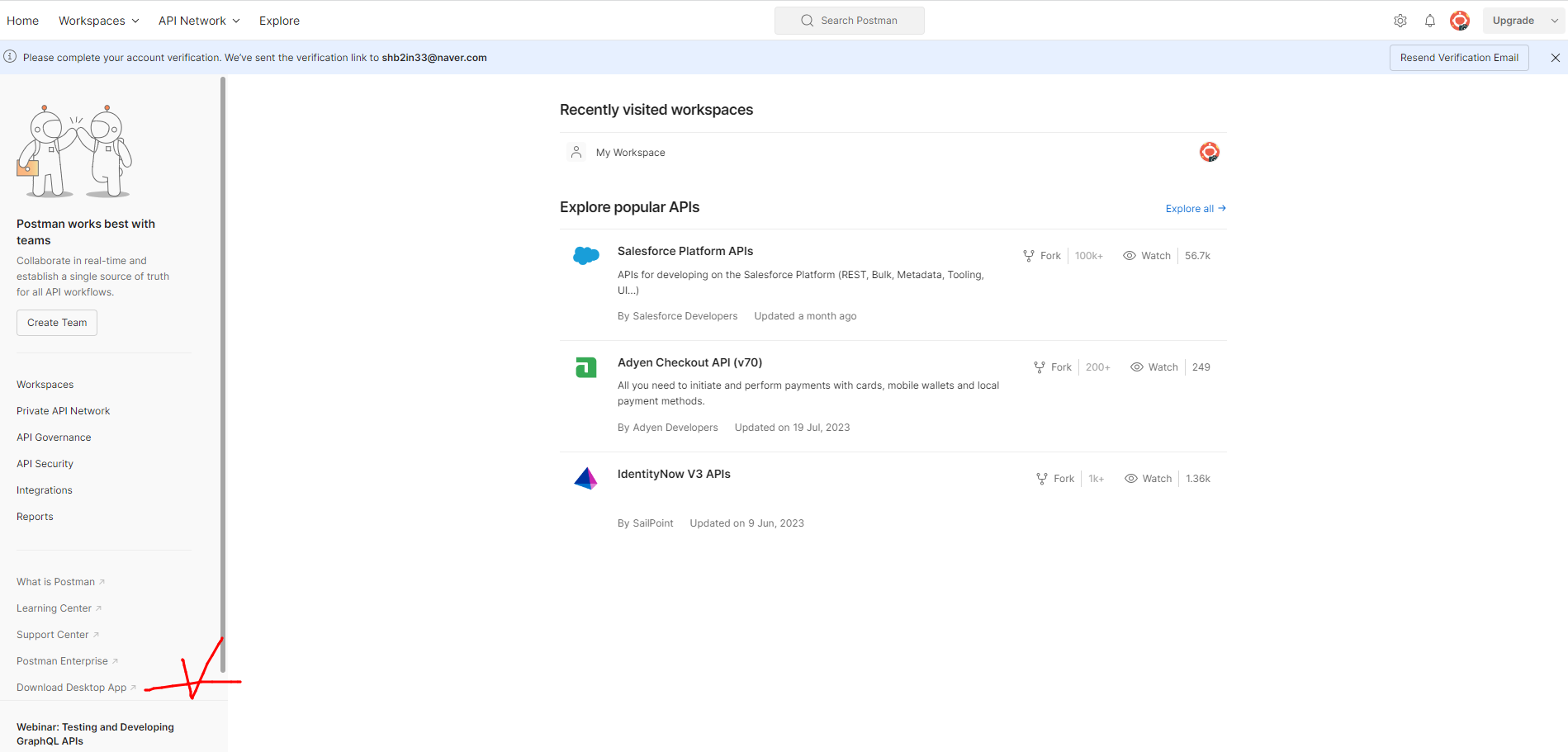Click Fork icon for Adyen Checkout API
This screenshot has width=1568, height=752.
[x=1040, y=367]
